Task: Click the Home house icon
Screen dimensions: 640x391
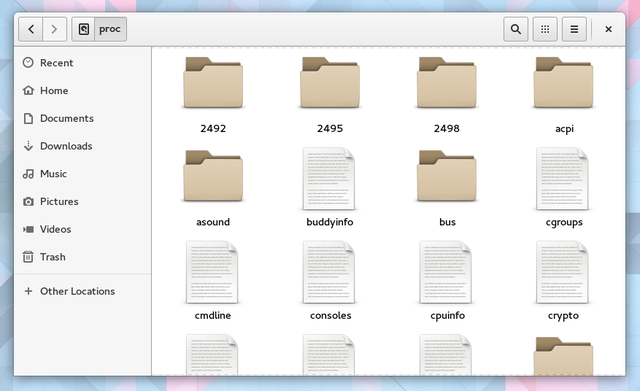Action: 28,90
